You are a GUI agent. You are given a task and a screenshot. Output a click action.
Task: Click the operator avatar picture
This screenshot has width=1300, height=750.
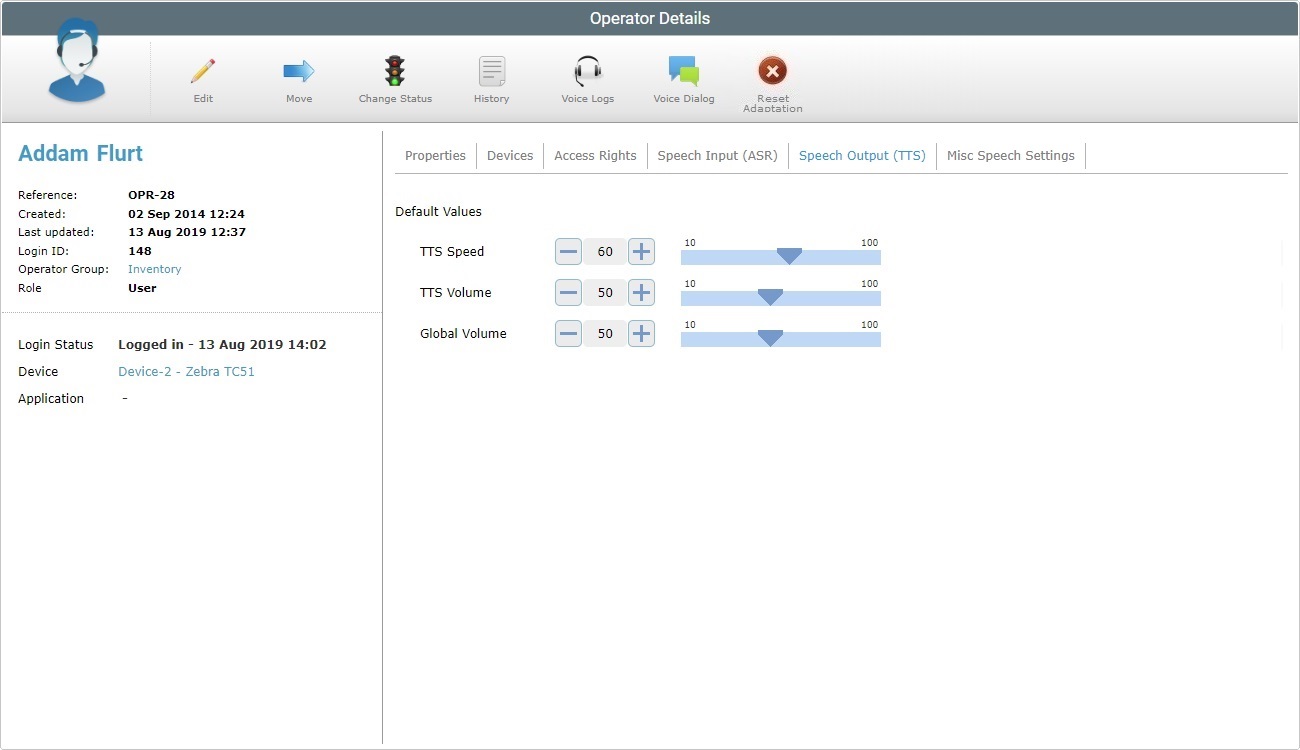[x=76, y=65]
